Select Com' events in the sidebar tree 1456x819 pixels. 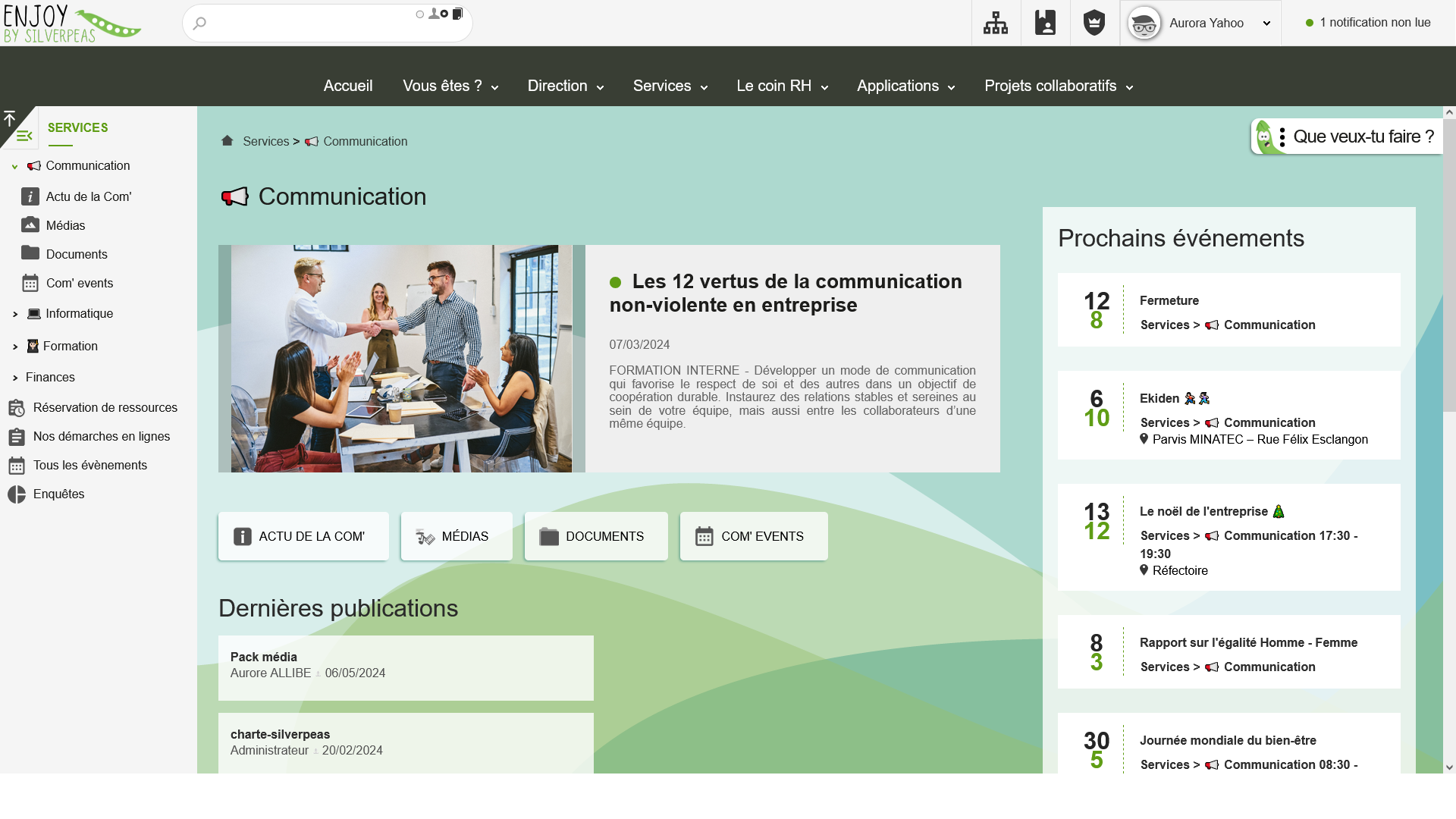80,283
